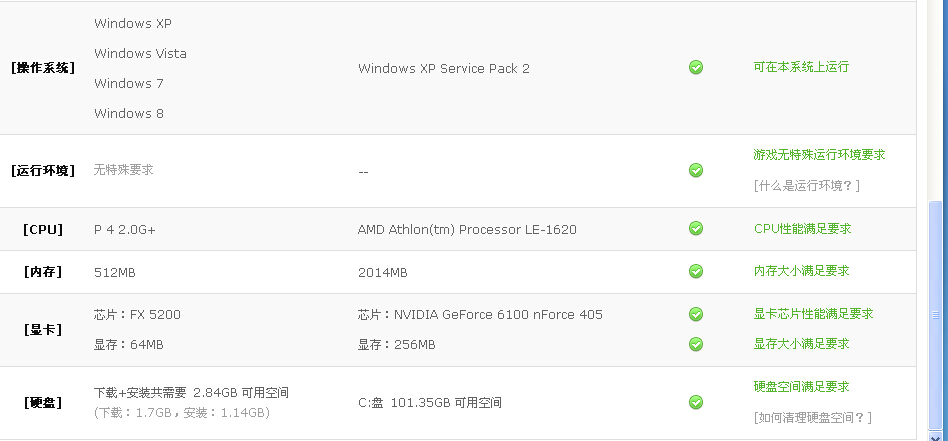Click the 游戏无特殊运行环境要求 status text
The image size is (948, 441).
pyautogui.click(x=819, y=155)
